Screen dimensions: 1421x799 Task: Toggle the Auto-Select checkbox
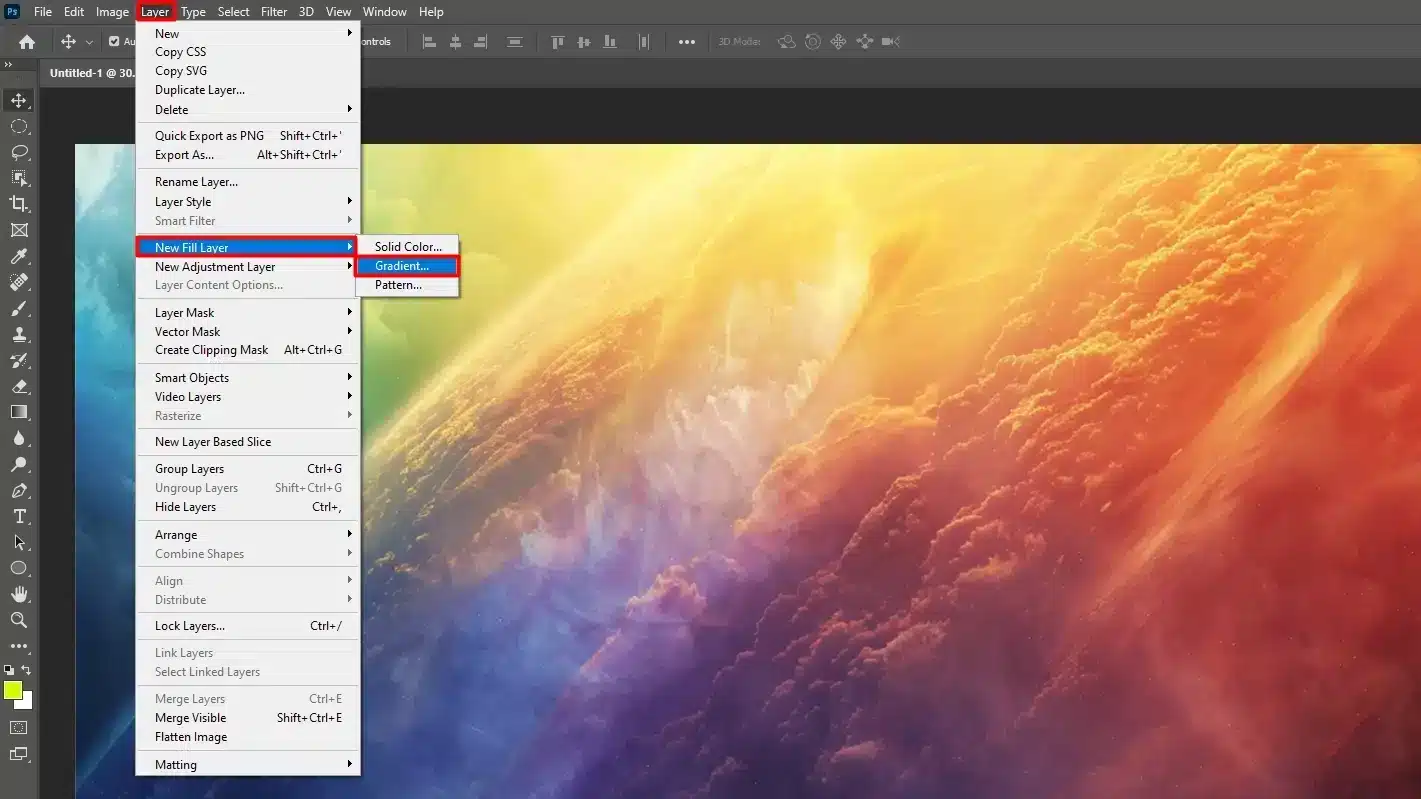[x=114, y=42]
